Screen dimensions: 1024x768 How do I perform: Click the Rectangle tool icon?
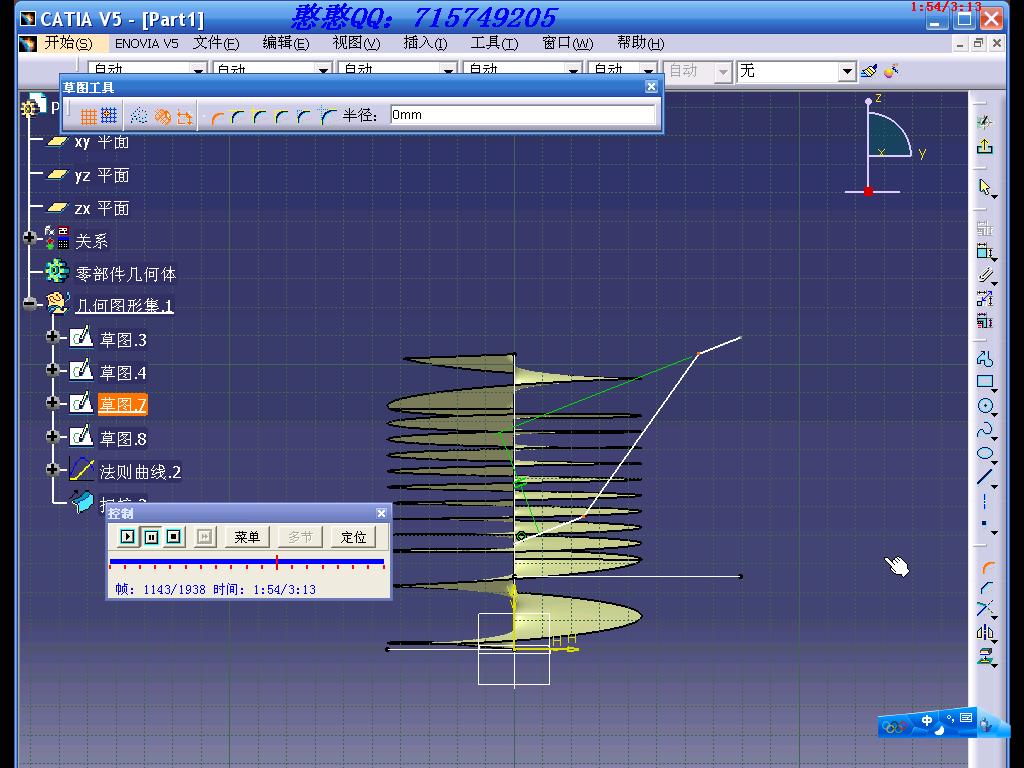click(985, 382)
